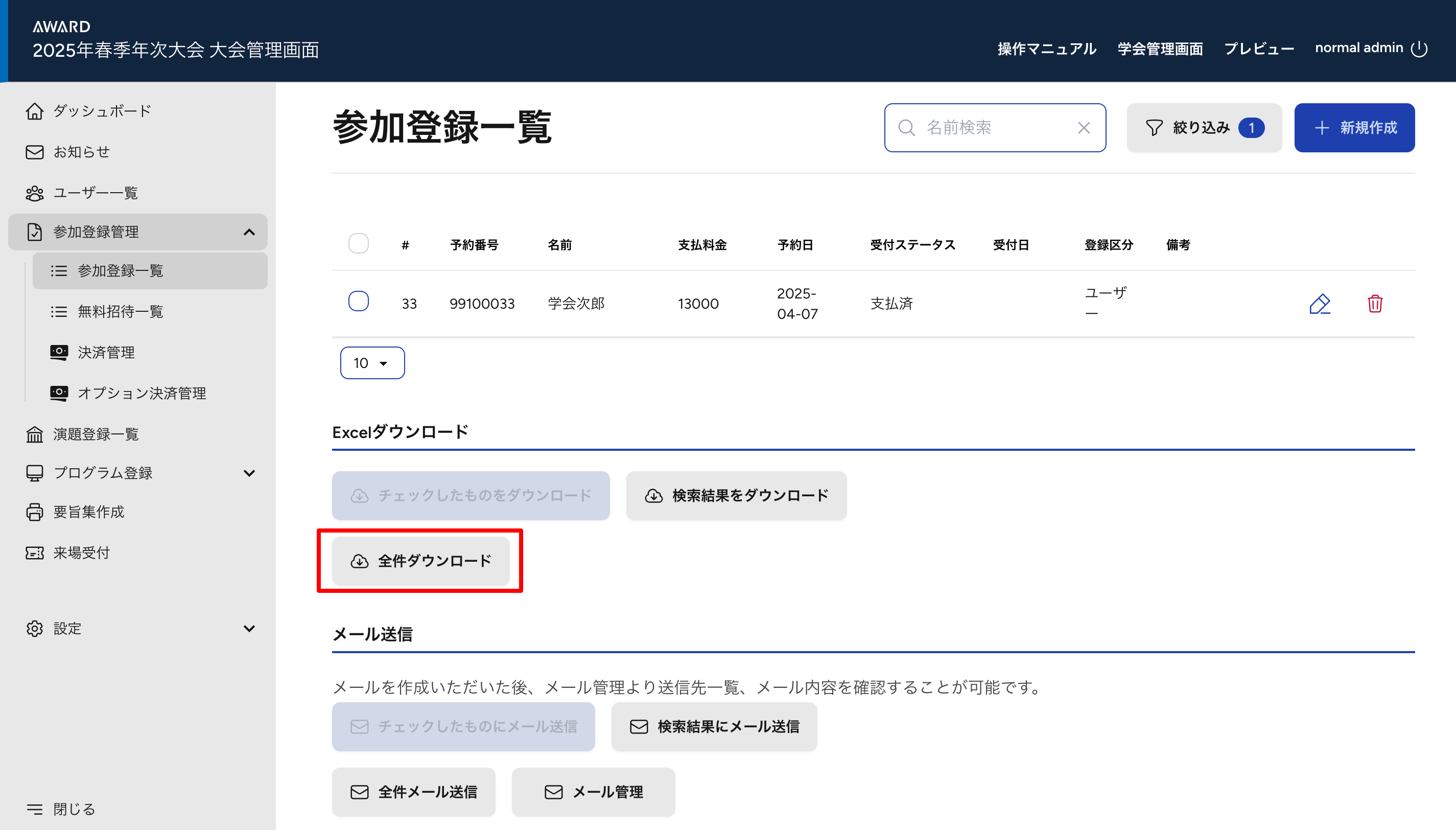Viewport: 1456px width, 830px height.
Task: Expand the 設定 sidebar section
Action: (249, 628)
